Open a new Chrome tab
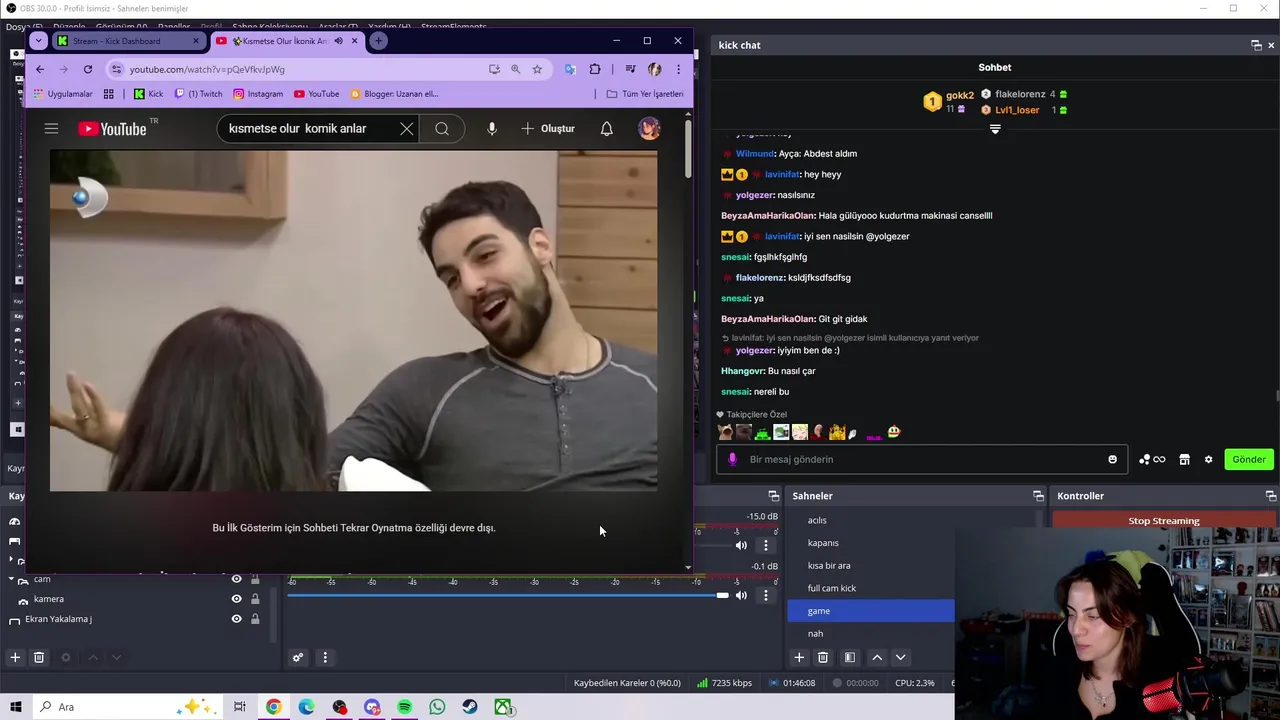 pyautogui.click(x=378, y=41)
